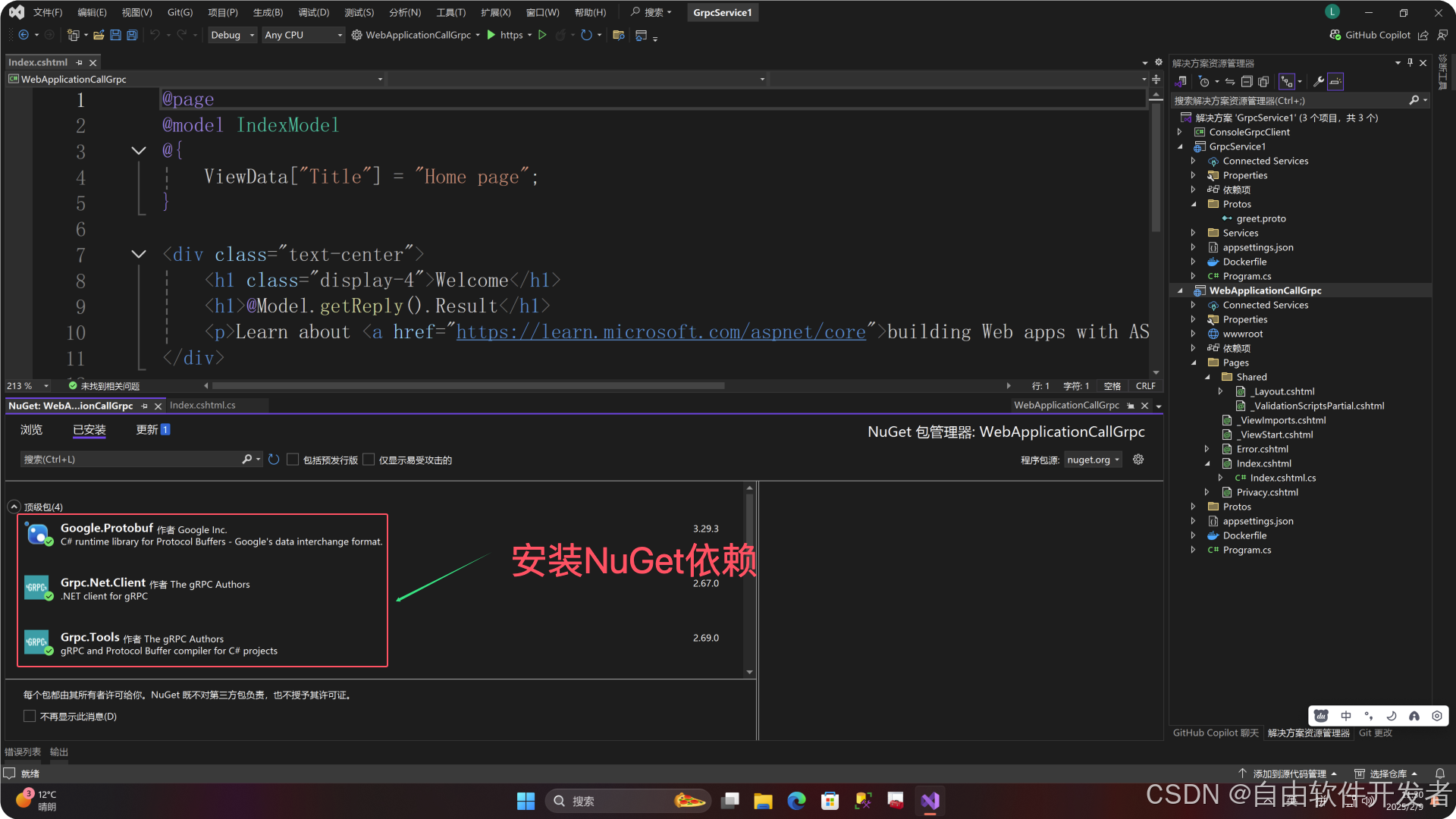This screenshot has width=1456, height=819.
Task: Open the Output tab at bottom
Action: pyautogui.click(x=59, y=752)
